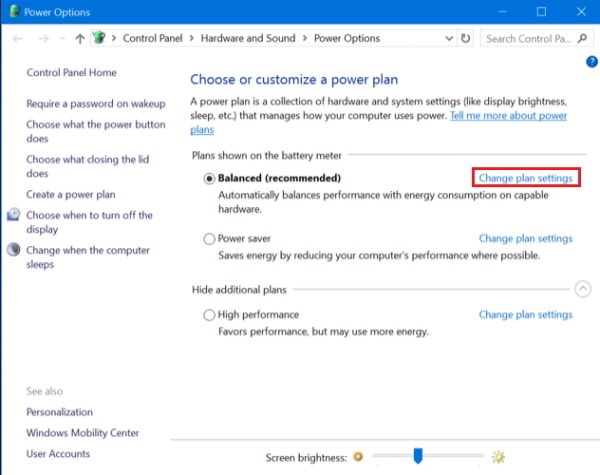This screenshot has width=600, height=475.
Task: Open the recent locations dropdown arrow
Action: 63,38
